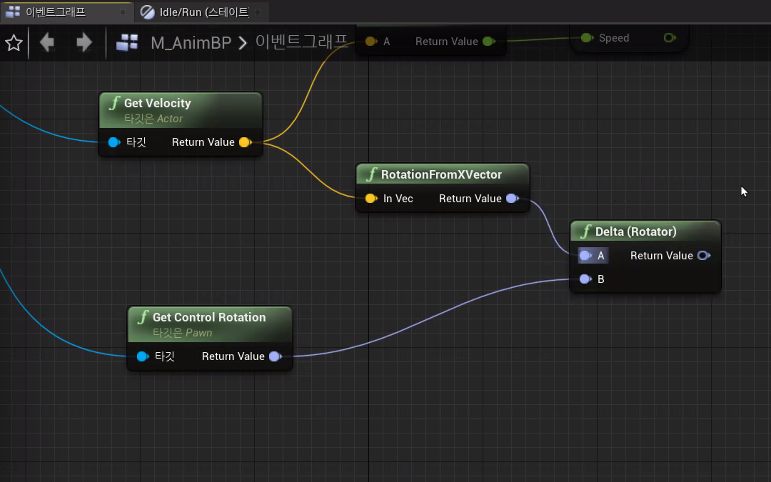Click the 타깃 input pin on Get Velocity
Viewport: 771px width, 482px height.
click(x=114, y=142)
